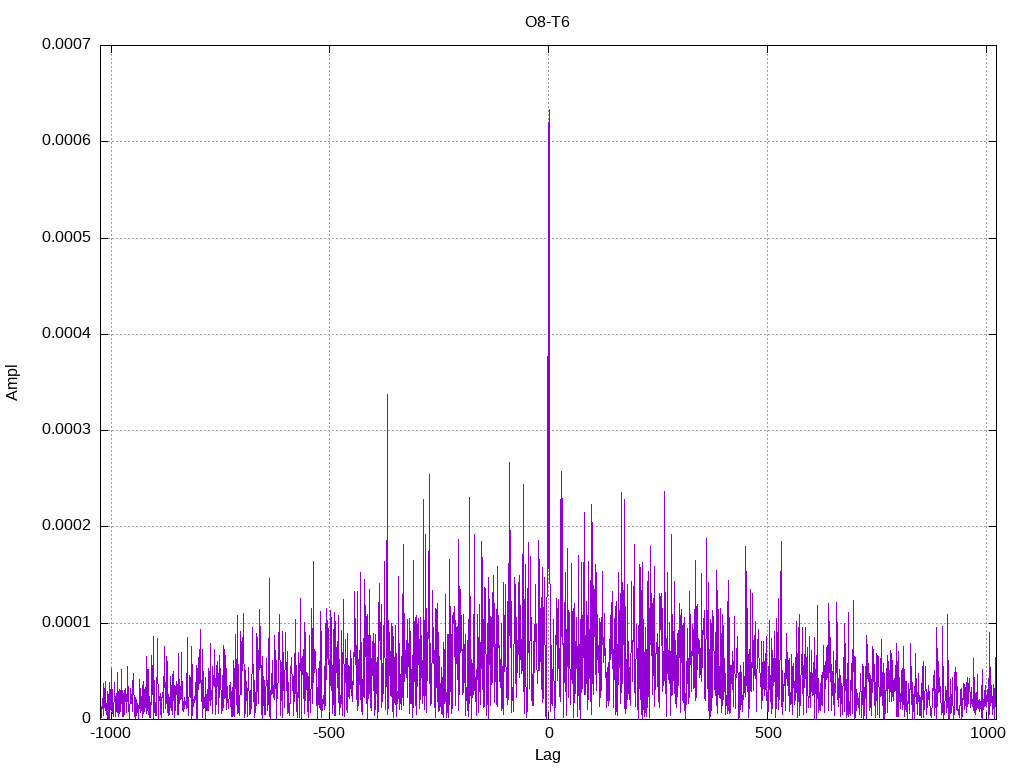Click the 0.0007 y-axis tick label
This screenshot has height=768, width=1024.
(x=67, y=44)
